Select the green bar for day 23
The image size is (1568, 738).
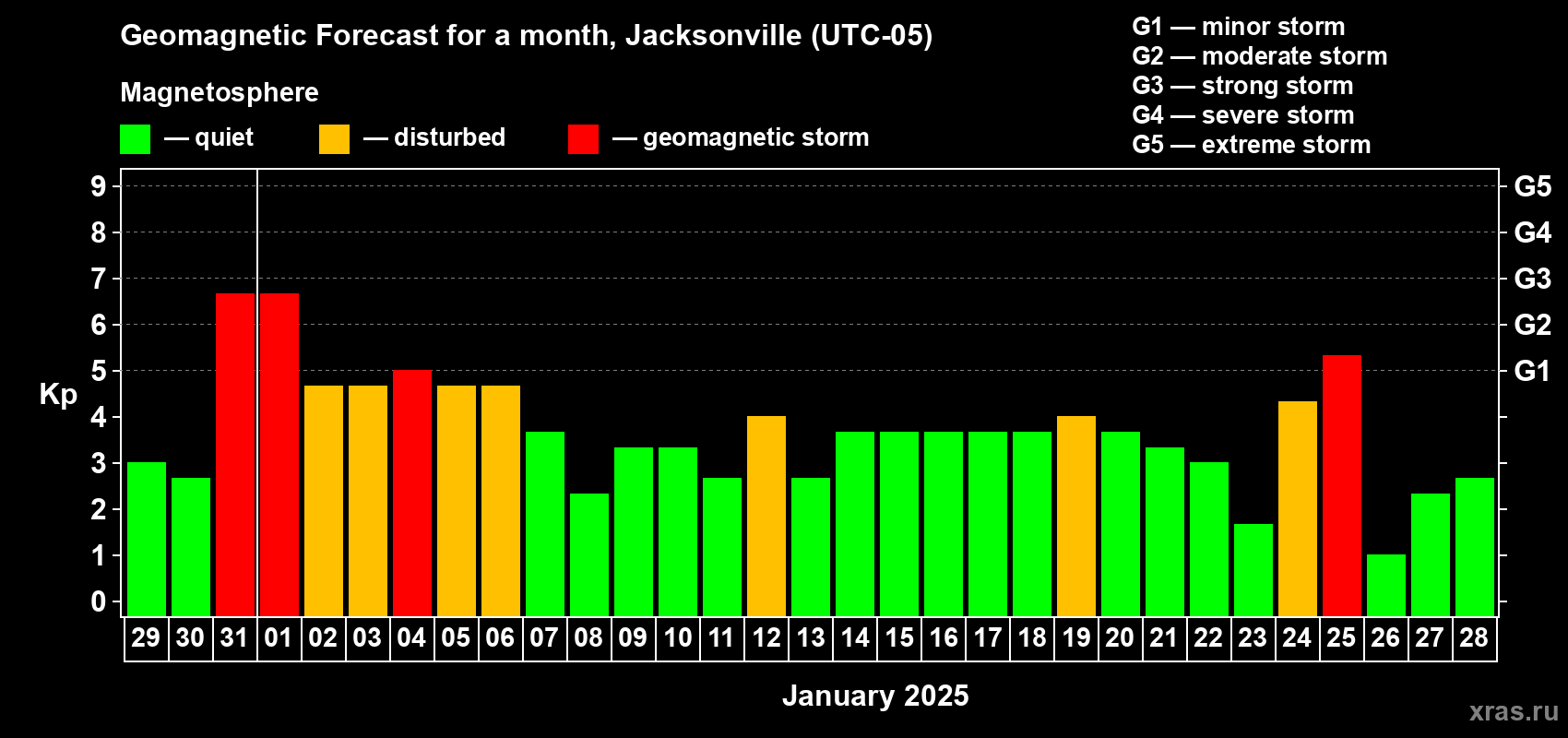pyautogui.click(x=1253, y=570)
